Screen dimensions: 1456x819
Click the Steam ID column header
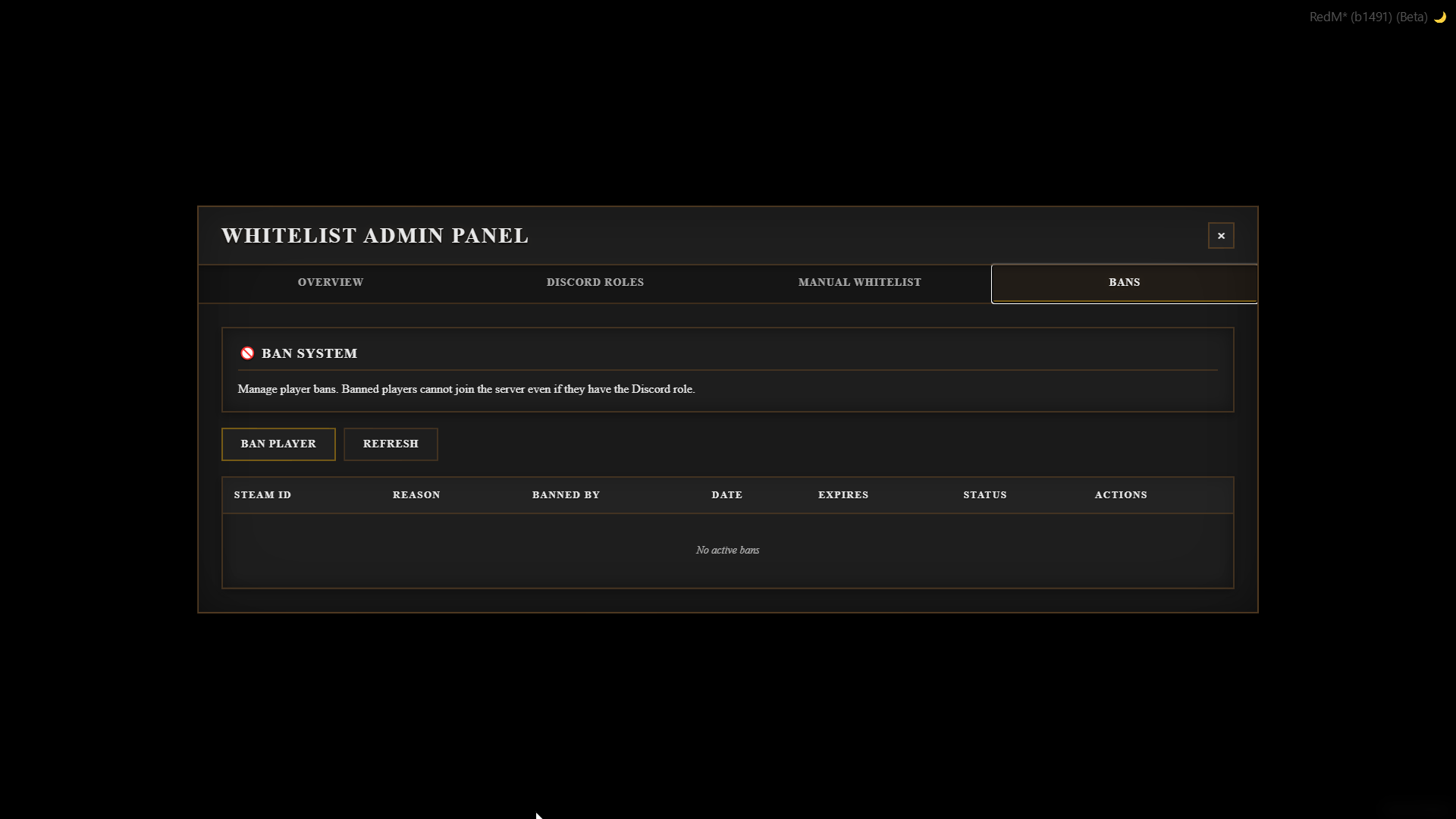coord(262,495)
